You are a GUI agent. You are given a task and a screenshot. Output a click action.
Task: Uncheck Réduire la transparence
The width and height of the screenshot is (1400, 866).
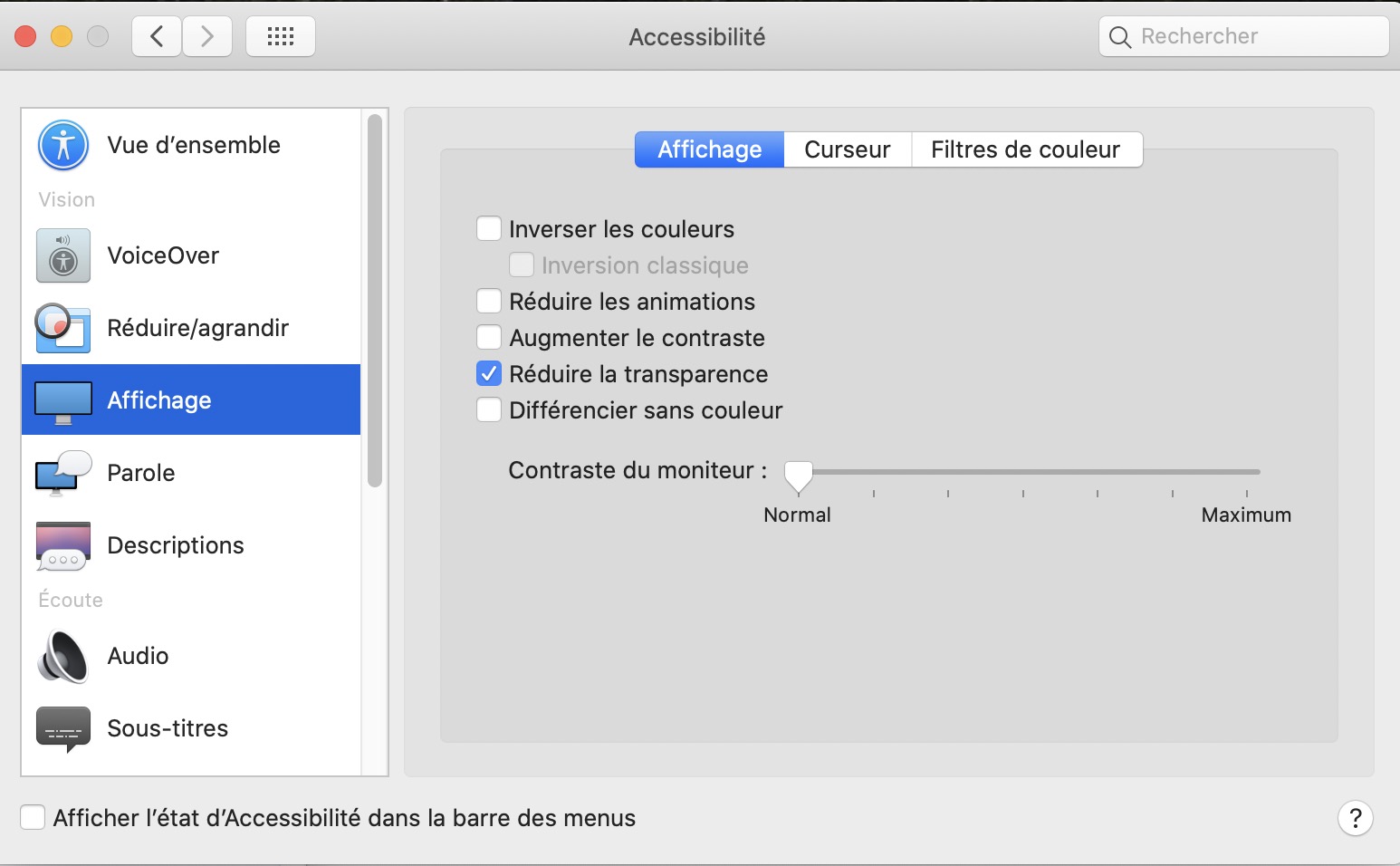coord(489,373)
